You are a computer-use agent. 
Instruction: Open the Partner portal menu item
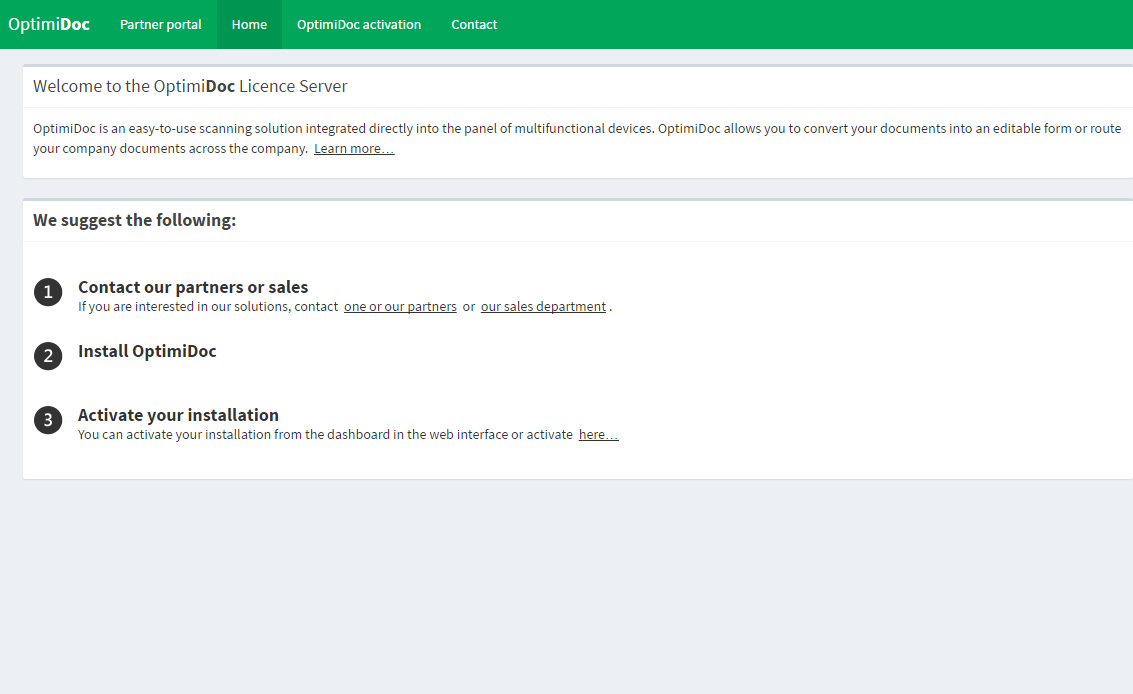160,24
